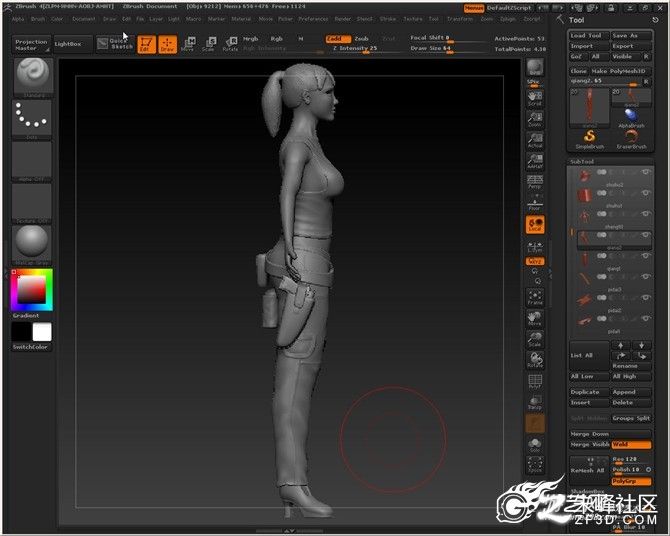This screenshot has height=536, width=670.
Task: Collapse the SubTool section header
Action: (x=582, y=162)
